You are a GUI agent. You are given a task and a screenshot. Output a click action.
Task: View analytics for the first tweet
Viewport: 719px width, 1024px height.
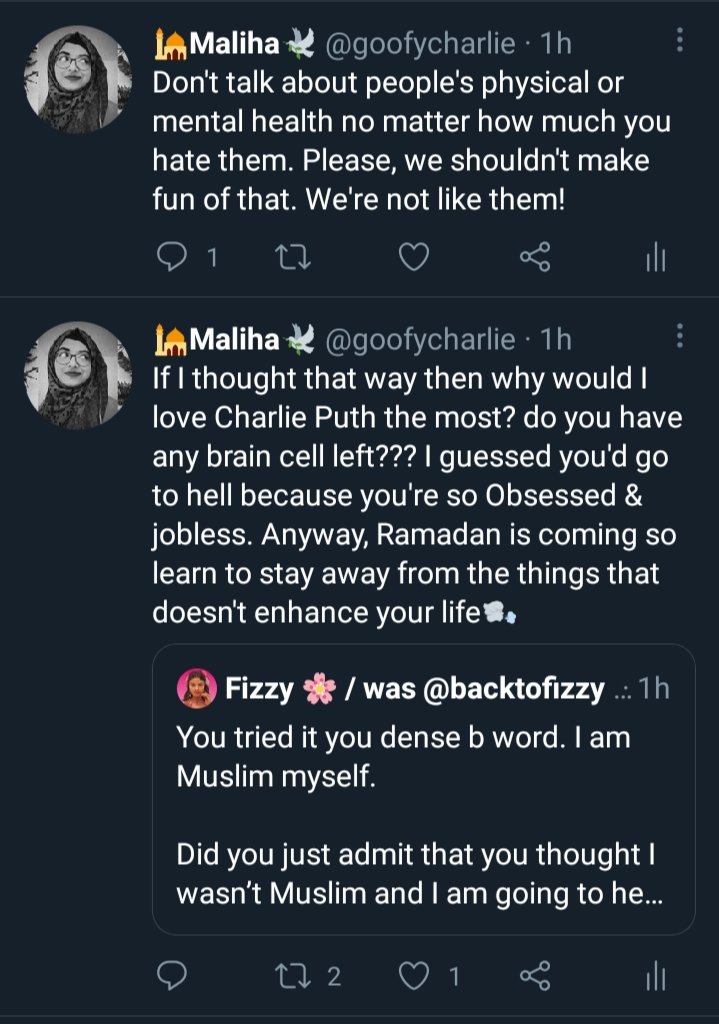click(x=655, y=259)
